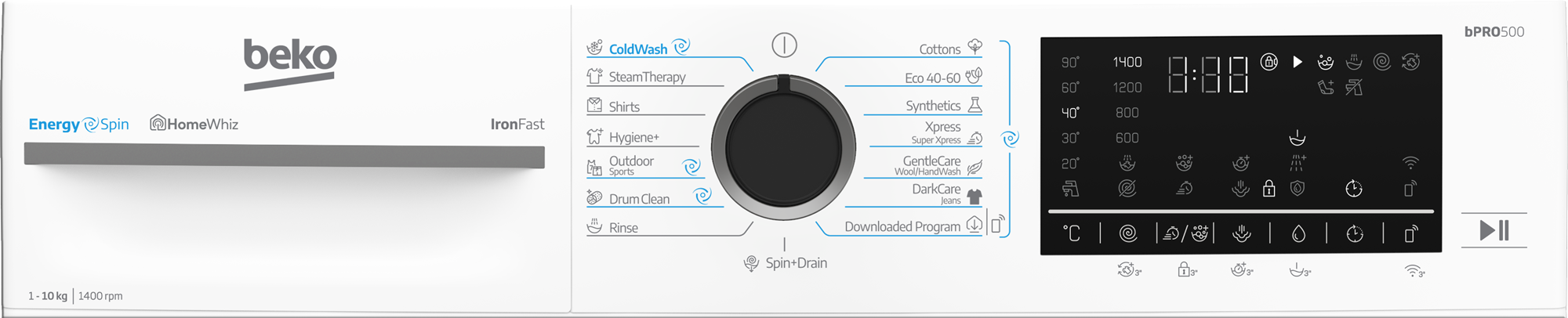
Task: Tap the spin speed adjustment button
Action: [x=1127, y=233]
